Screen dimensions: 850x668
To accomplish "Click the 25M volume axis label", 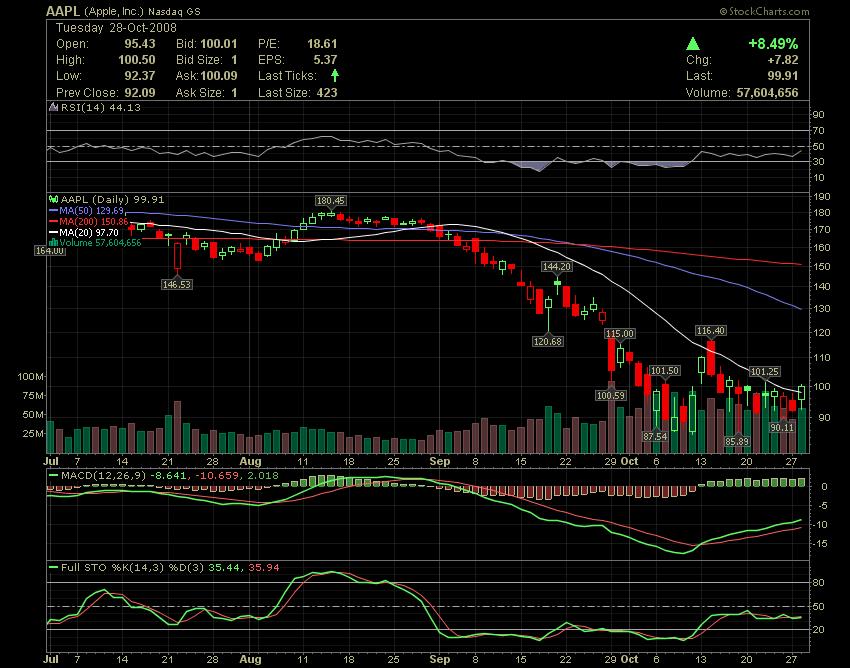I will click(33, 434).
